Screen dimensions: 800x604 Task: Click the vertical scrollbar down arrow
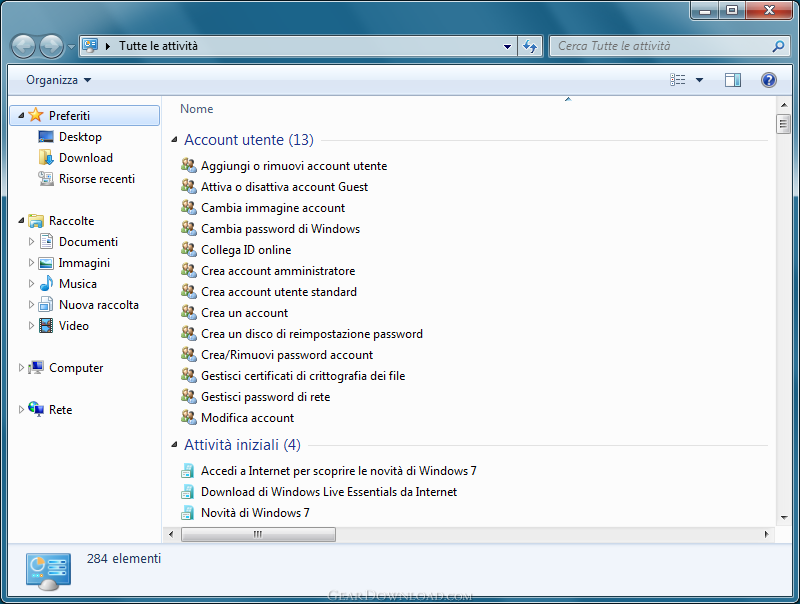784,518
